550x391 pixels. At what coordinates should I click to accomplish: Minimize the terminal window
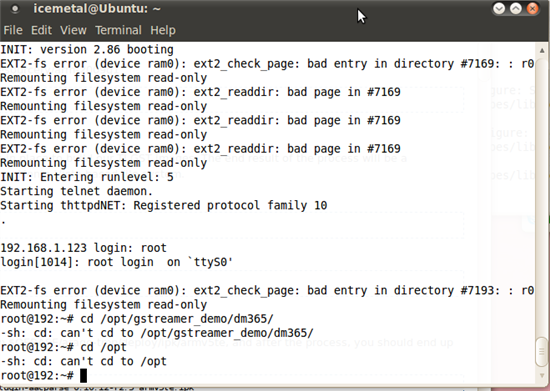(499, 8)
